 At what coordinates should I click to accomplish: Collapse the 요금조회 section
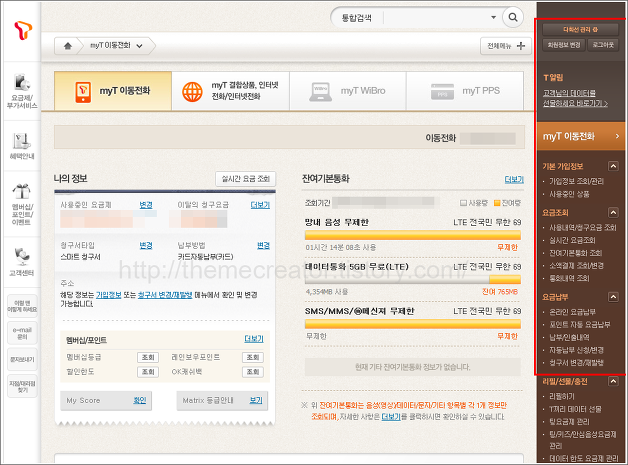613,212
